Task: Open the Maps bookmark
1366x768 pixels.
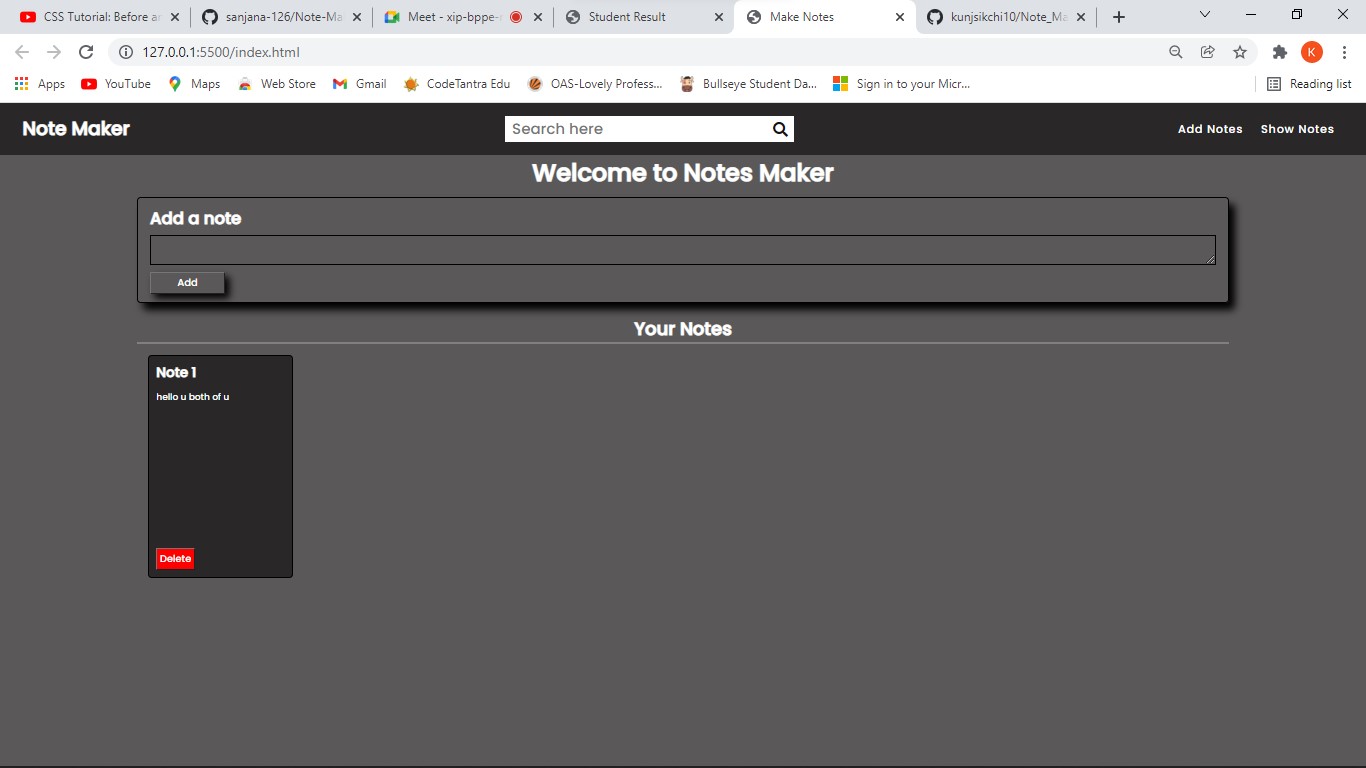Action: pyautogui.click(x=194, y=84)
